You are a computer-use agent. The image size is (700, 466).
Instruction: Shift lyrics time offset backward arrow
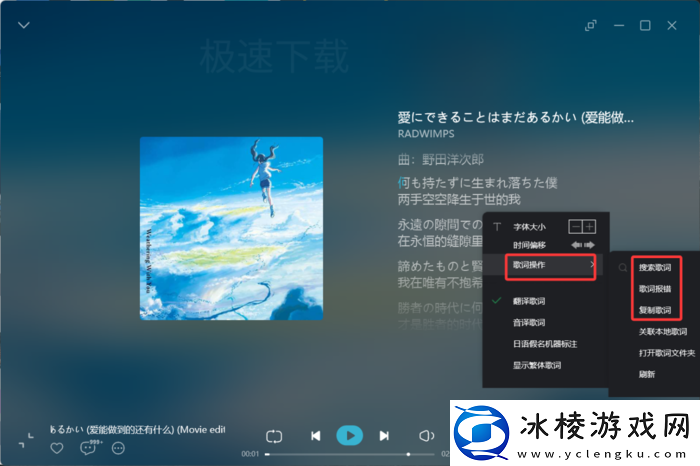click(x=576, y=245)
